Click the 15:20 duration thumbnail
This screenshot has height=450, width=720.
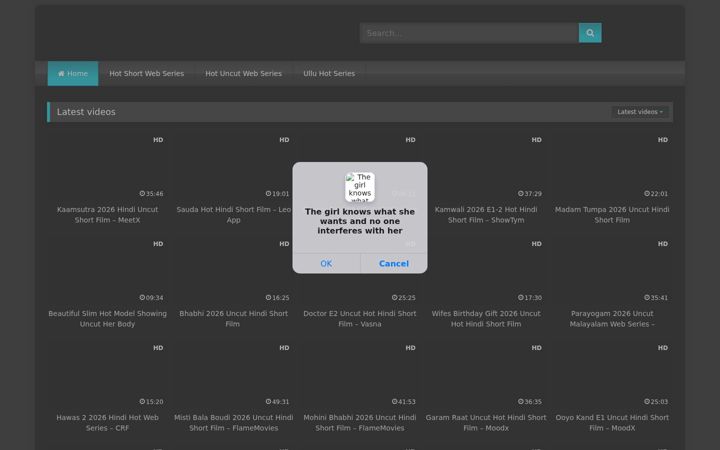(107, 375)
